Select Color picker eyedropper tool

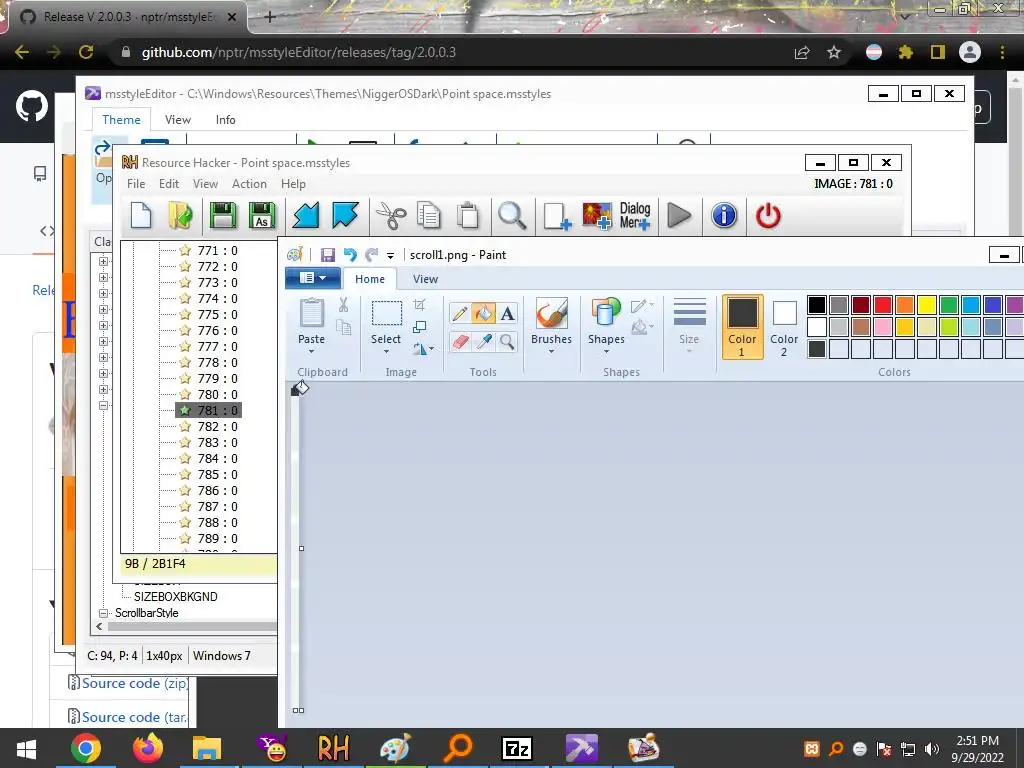tap(484, 341)
